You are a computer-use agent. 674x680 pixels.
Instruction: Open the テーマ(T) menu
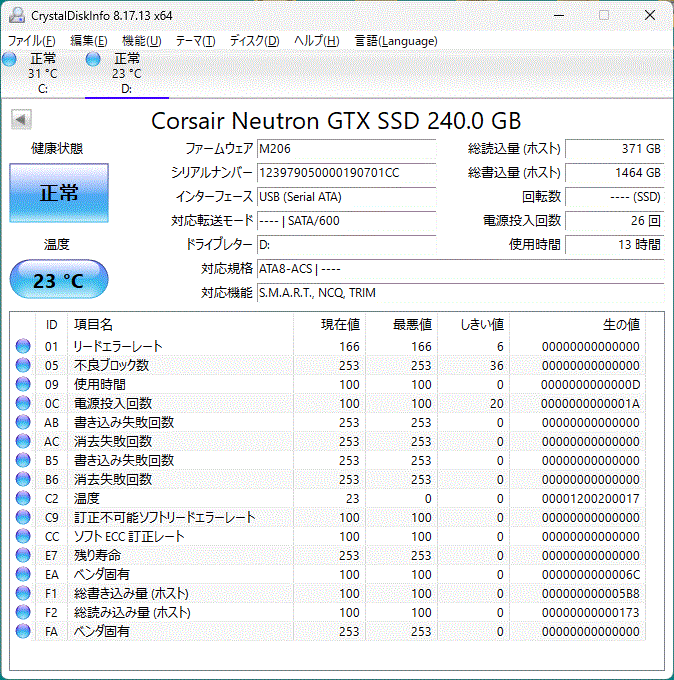click(195, 41)
